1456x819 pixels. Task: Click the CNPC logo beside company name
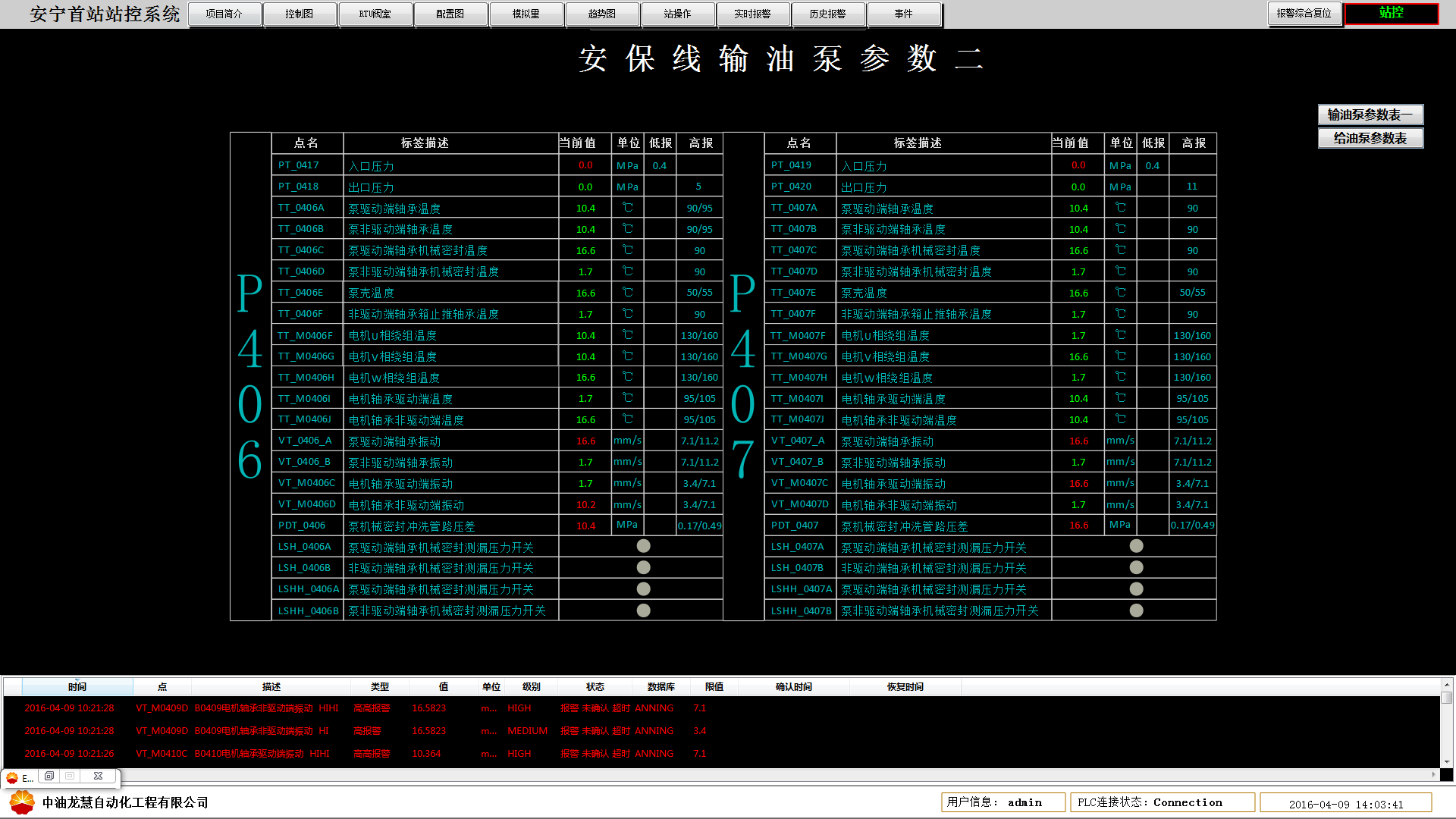tap(22, 802)
